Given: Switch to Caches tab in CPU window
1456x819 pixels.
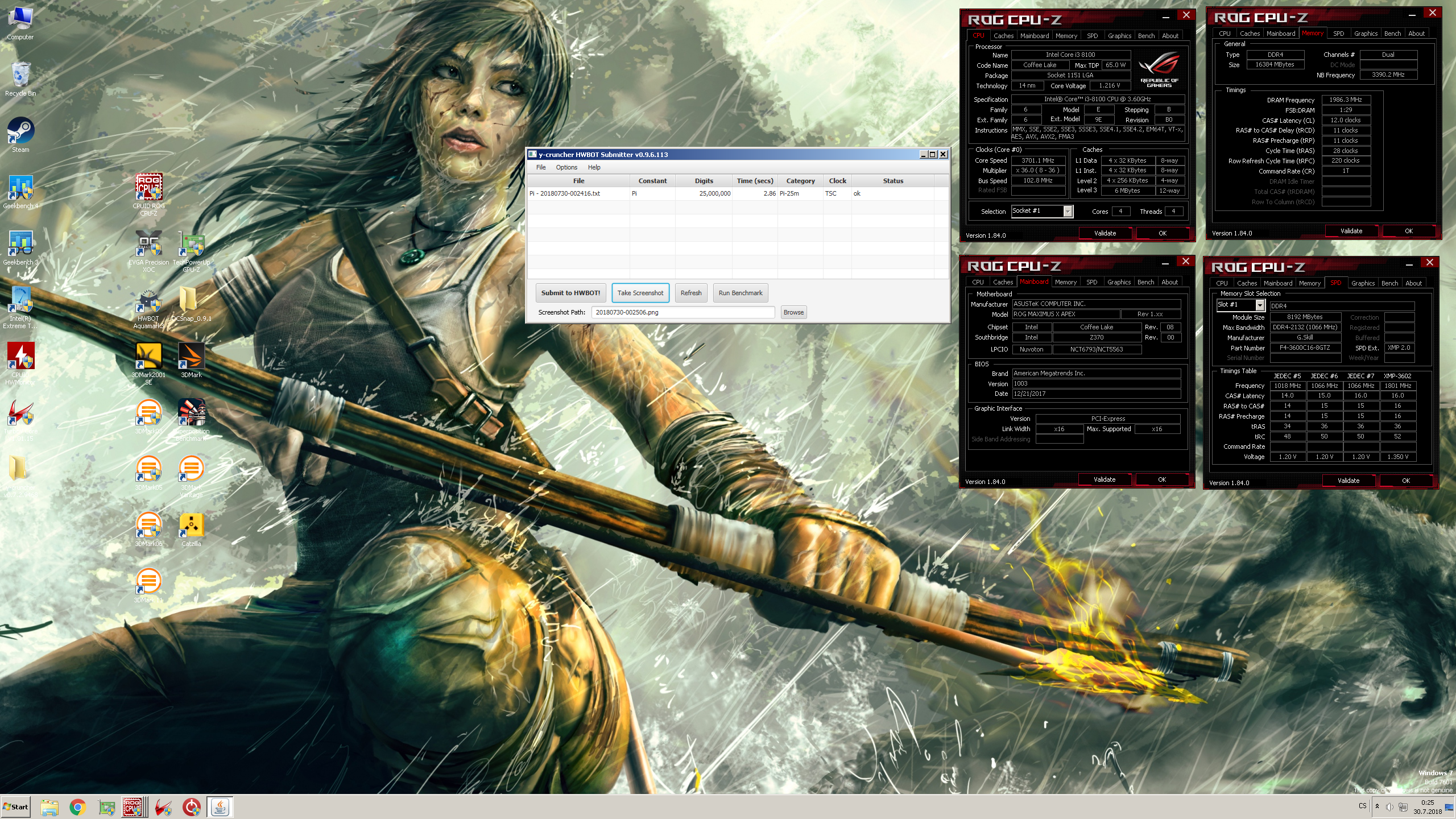Looking at the screenshot, I should point(1004,36).
